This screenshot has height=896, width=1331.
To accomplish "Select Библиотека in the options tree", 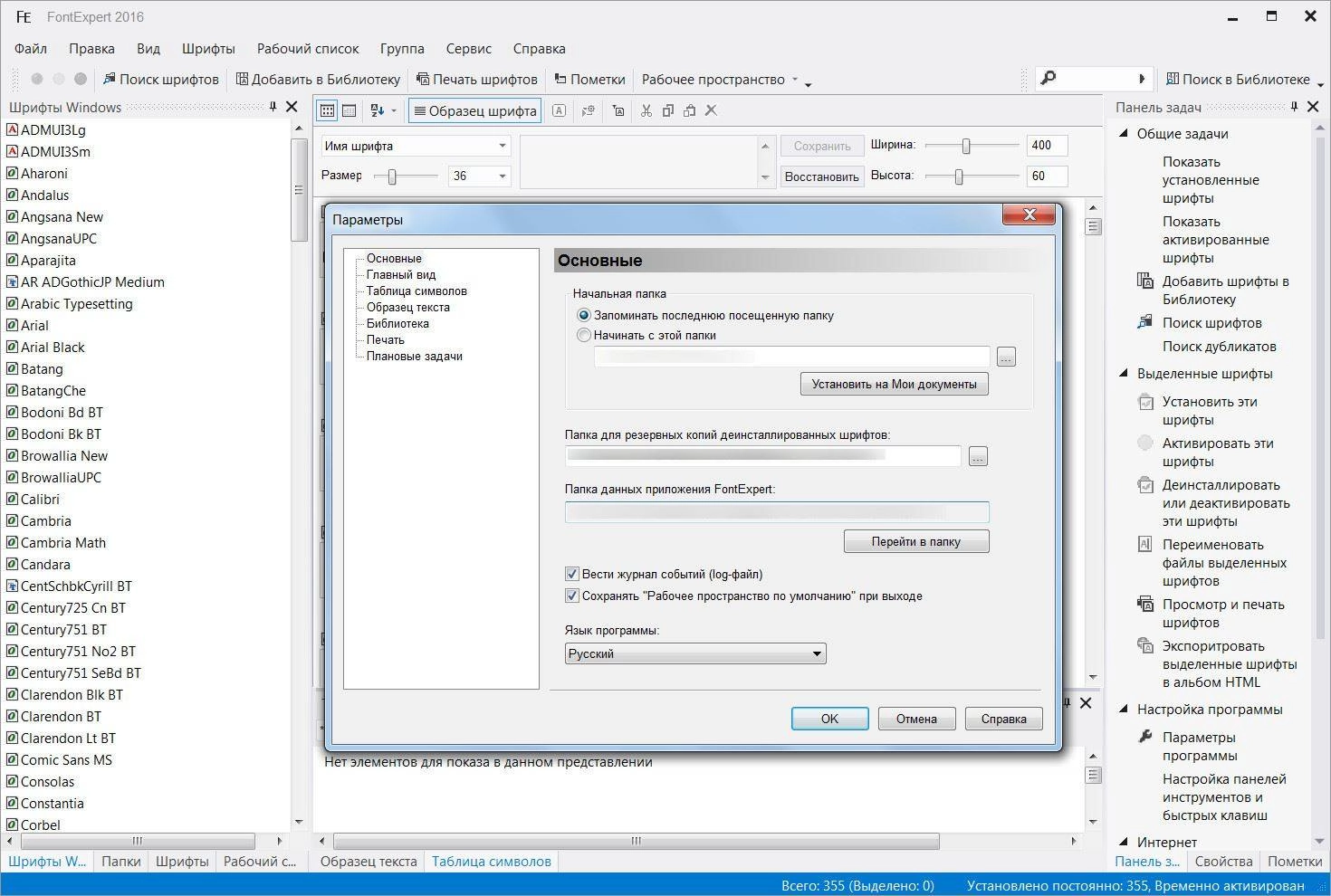I will 397,323.
